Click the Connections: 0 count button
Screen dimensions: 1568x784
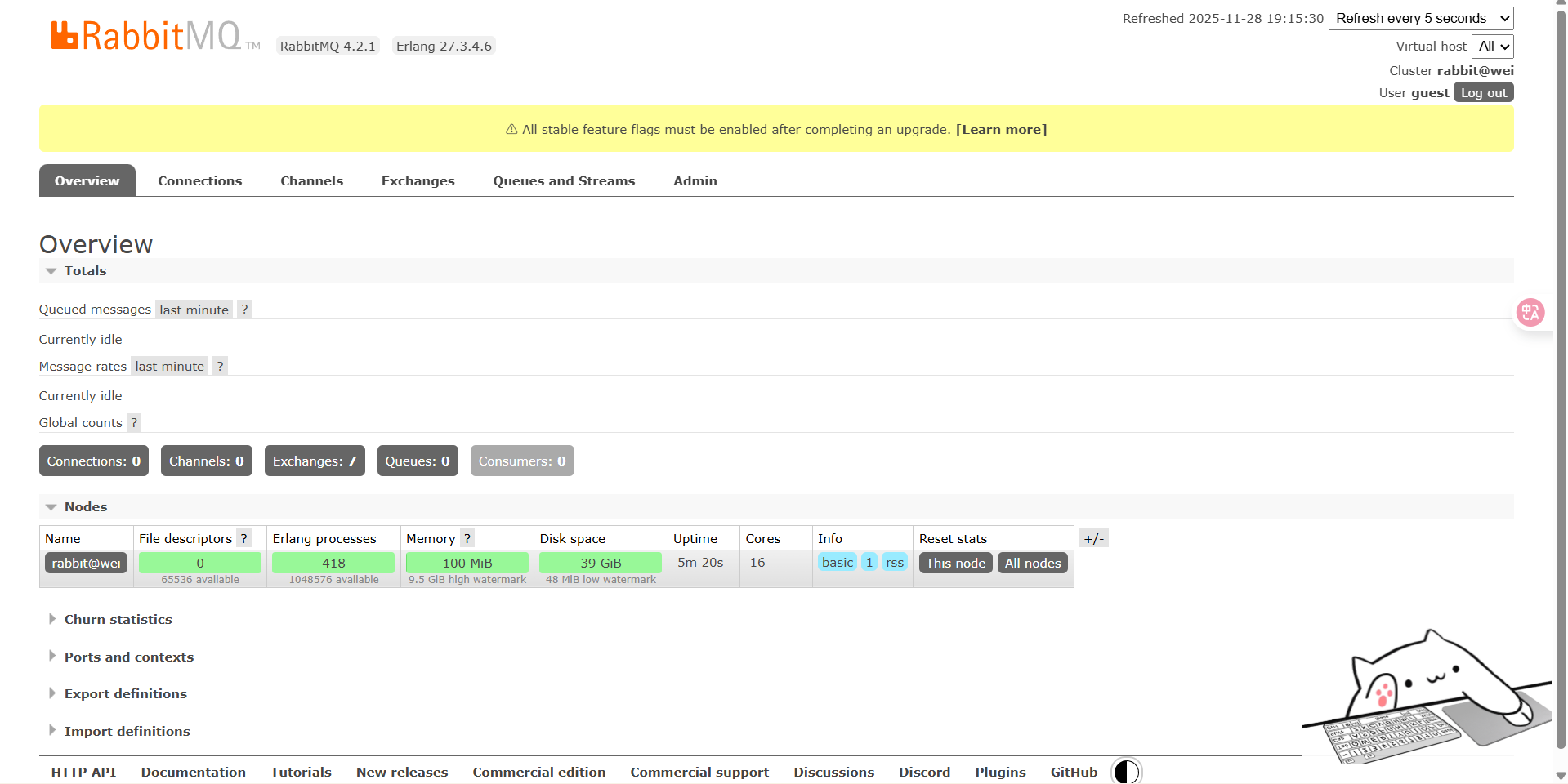(94, 461)
